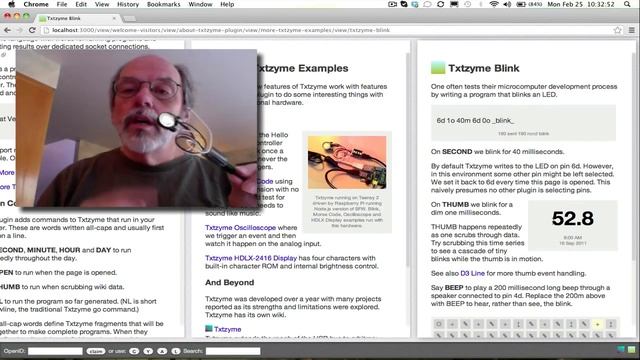The image size is (640, 360).
Task: Click the photo caption under hardware image
Action: 347,211
